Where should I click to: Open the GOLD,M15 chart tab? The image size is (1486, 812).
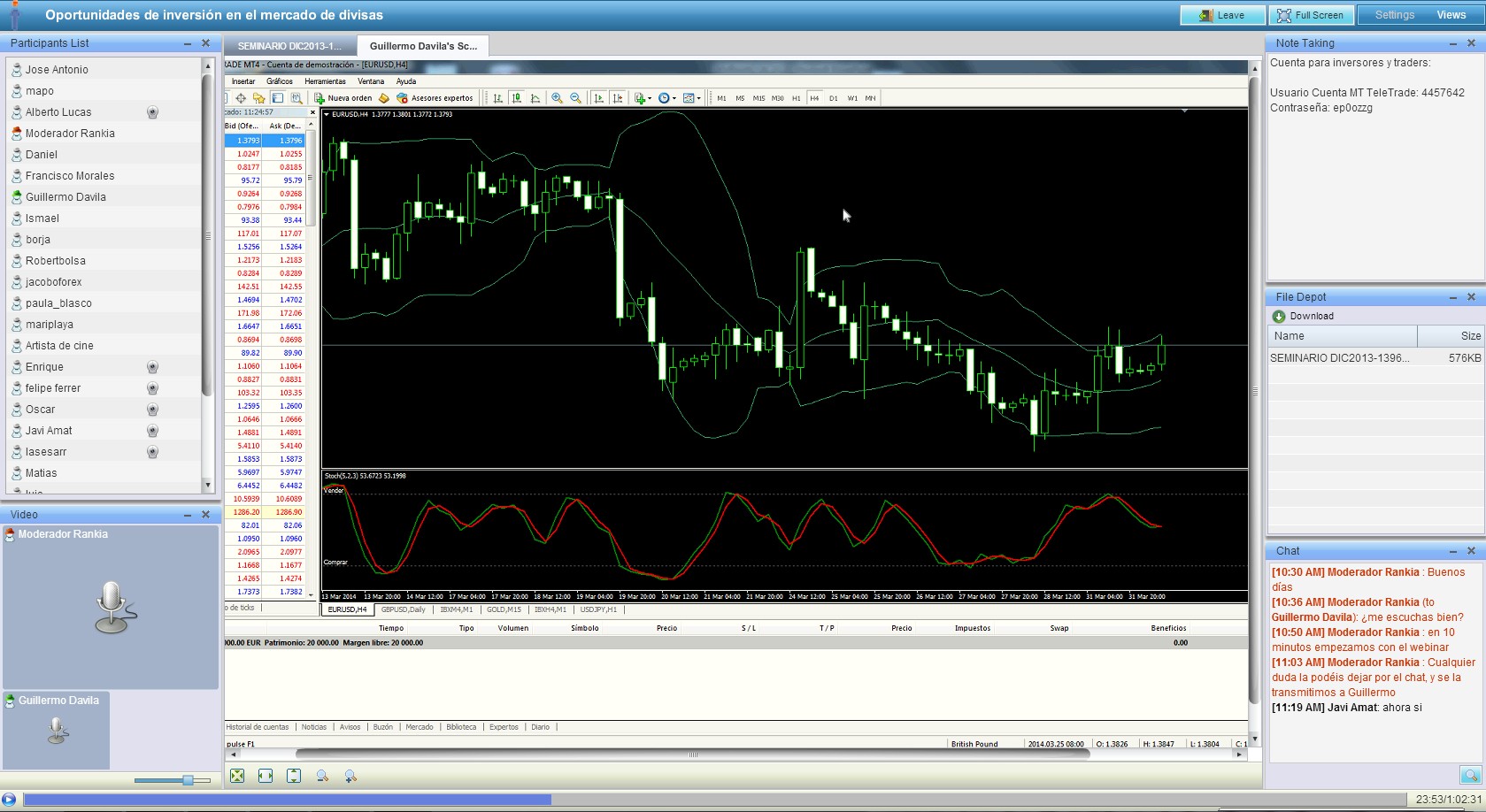click(504, 609)
